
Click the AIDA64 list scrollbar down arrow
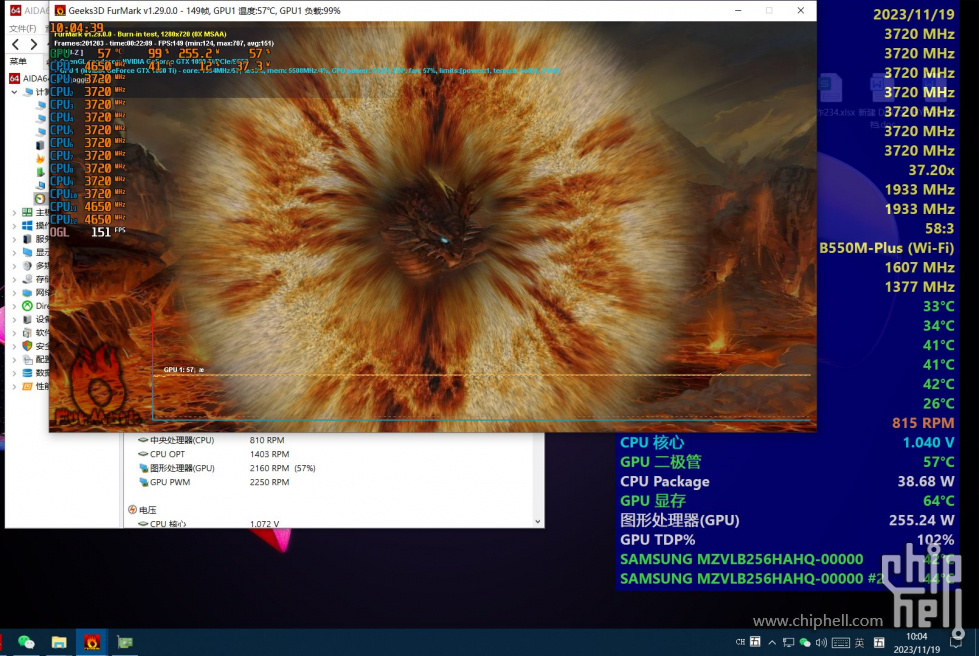point(538,522)
